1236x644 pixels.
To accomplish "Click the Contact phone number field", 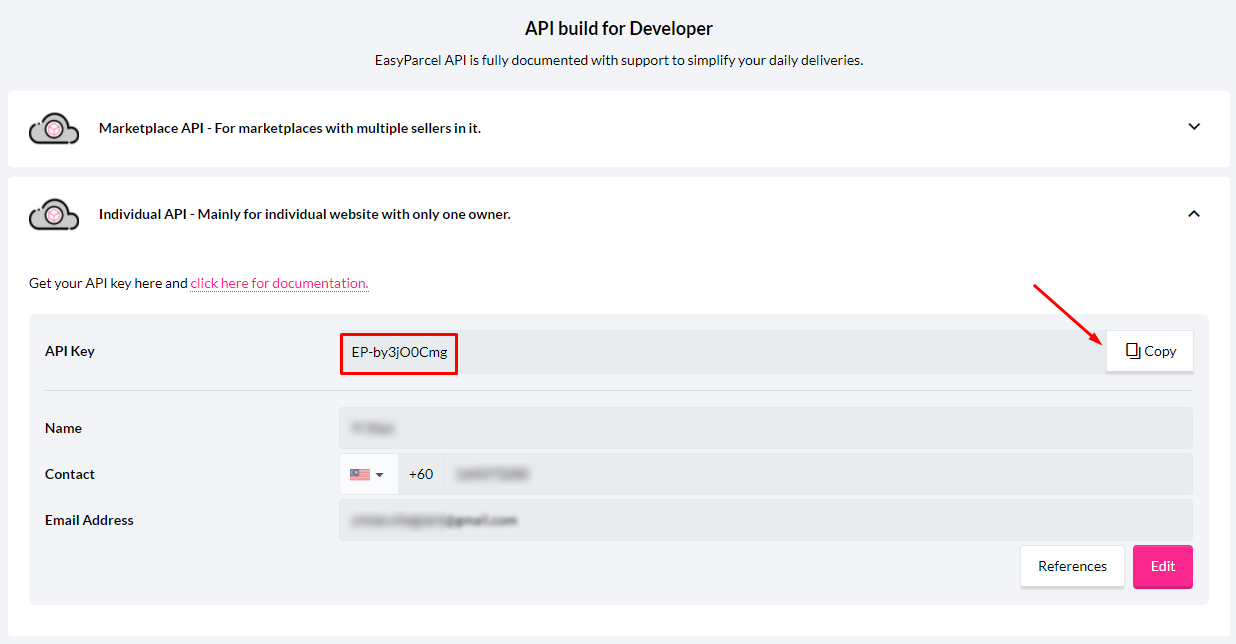I will (x=818, y=474).
